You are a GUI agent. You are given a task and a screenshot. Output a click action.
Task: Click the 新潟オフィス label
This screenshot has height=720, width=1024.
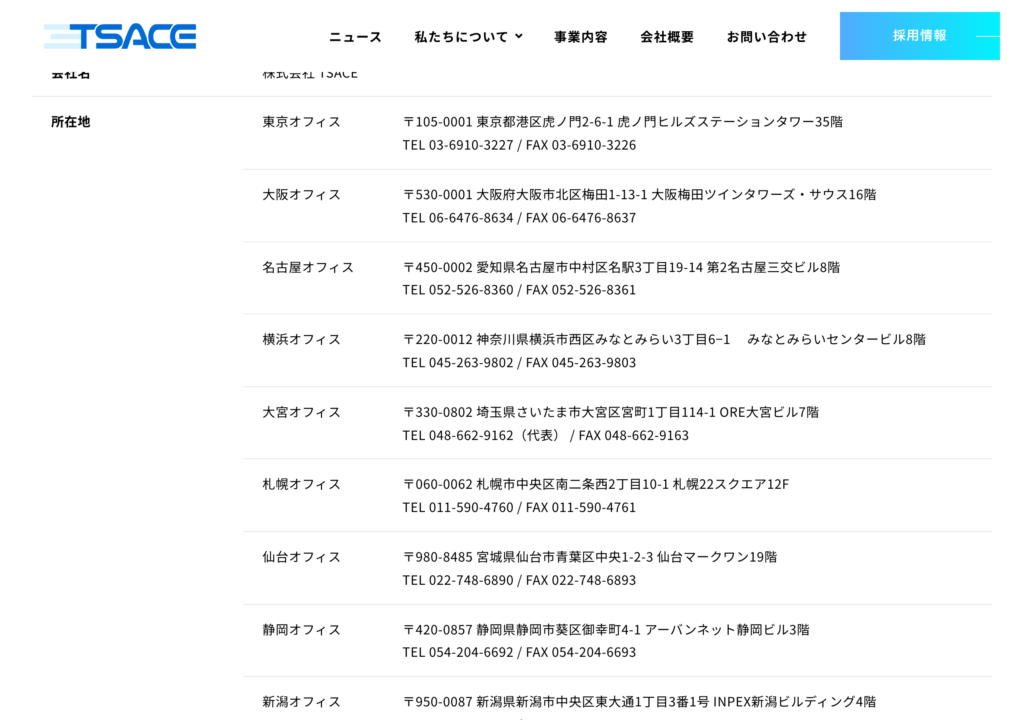(302, 702)
